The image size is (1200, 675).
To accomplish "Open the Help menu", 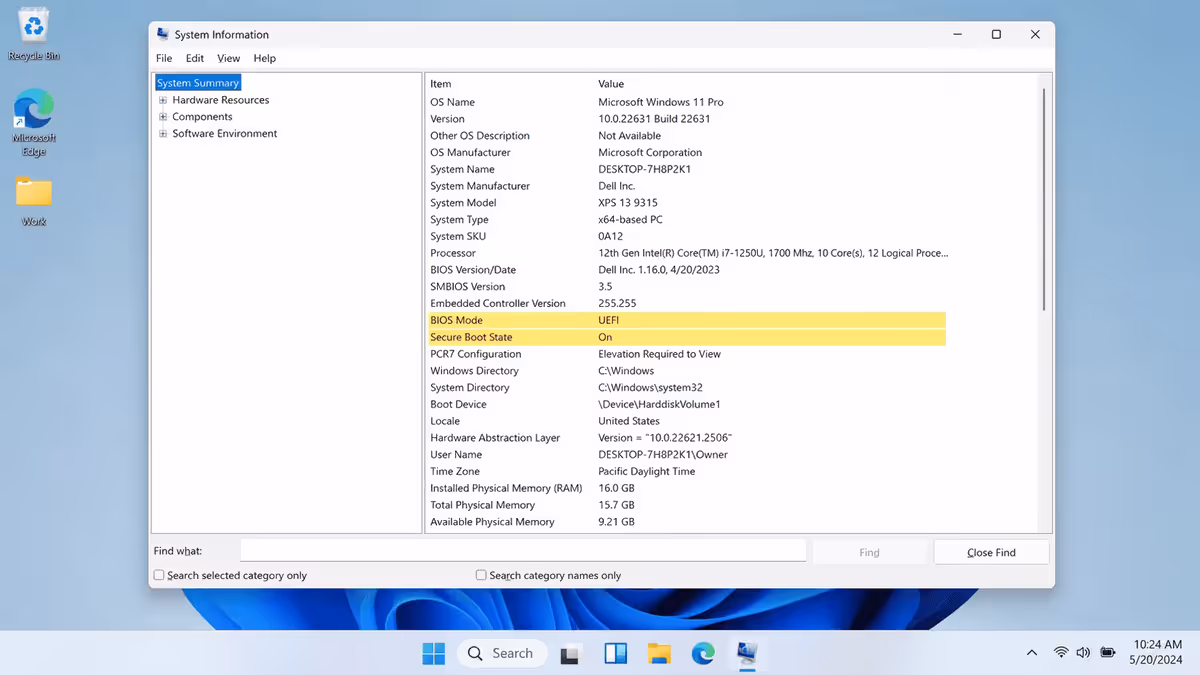I will (x=265, y=58).
